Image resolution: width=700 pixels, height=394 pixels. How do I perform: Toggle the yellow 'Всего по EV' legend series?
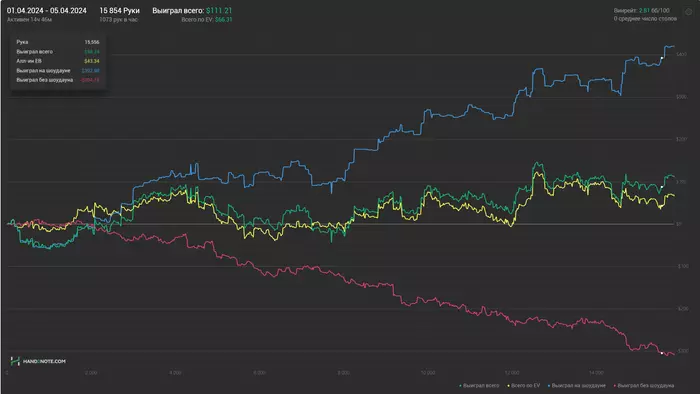pos(524,386)
